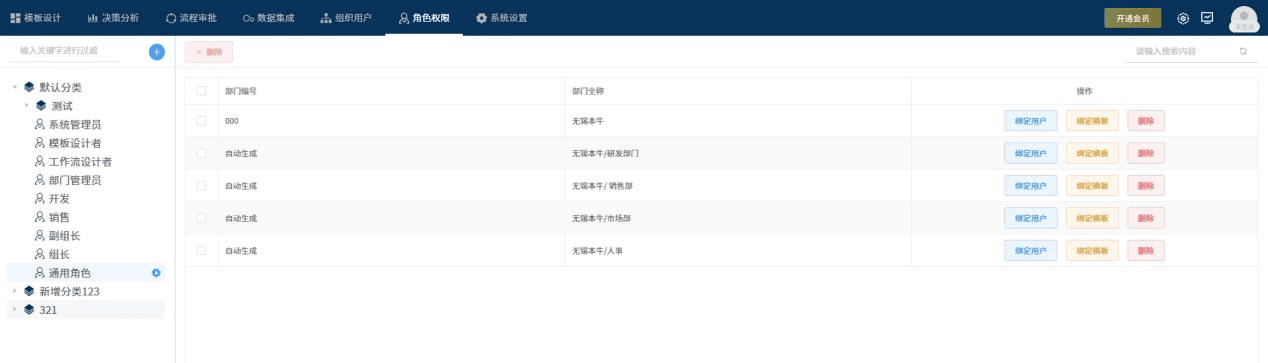
Task: Click the 开通会员 button
Action: click(1132, 18)
